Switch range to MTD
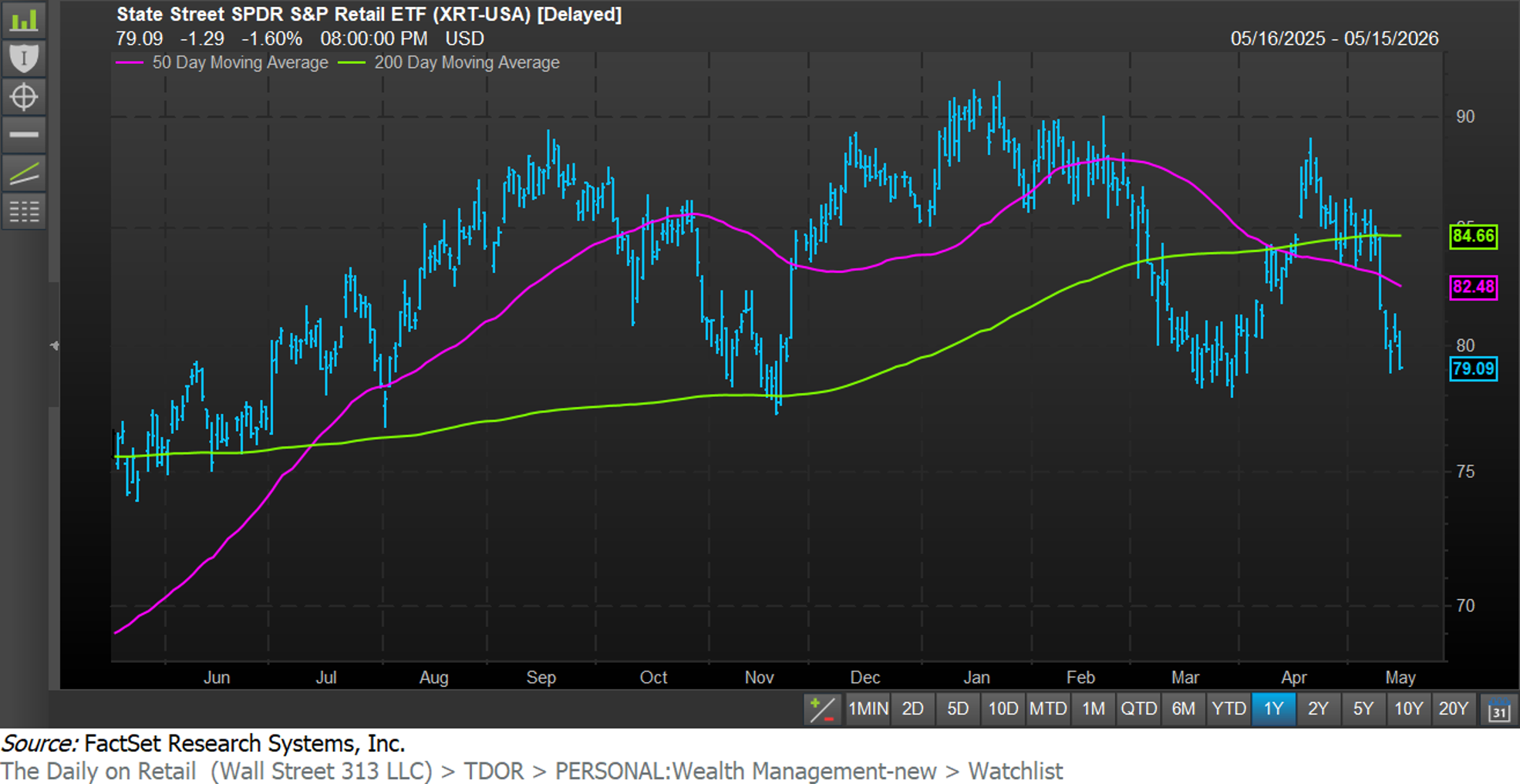The height and width of the screenshot is (784, 1520). [1048, 708]
